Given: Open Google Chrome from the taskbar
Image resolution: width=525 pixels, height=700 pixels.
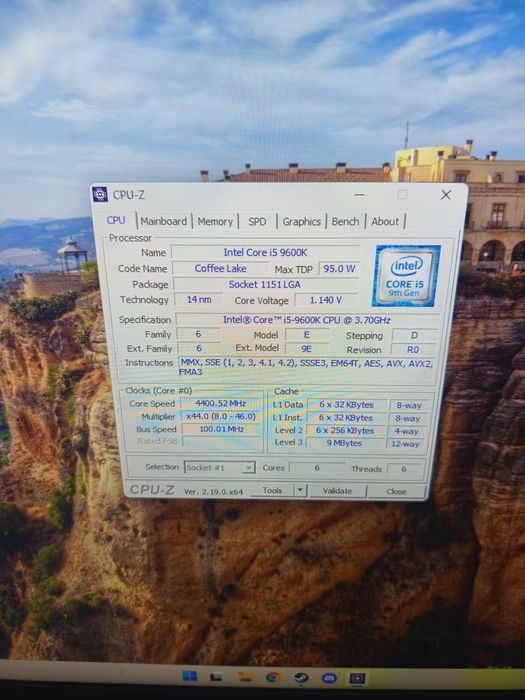Looking at the screenshot, I should 273,678.
